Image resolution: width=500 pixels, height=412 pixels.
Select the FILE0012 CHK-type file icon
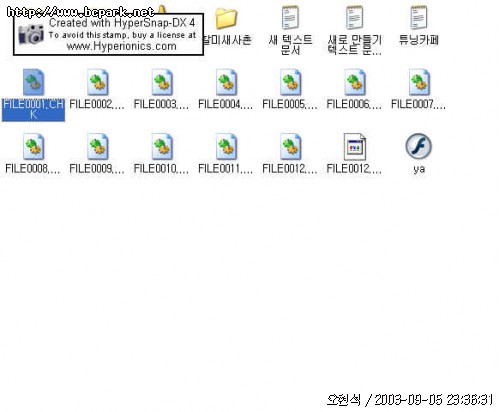[291, 147]
